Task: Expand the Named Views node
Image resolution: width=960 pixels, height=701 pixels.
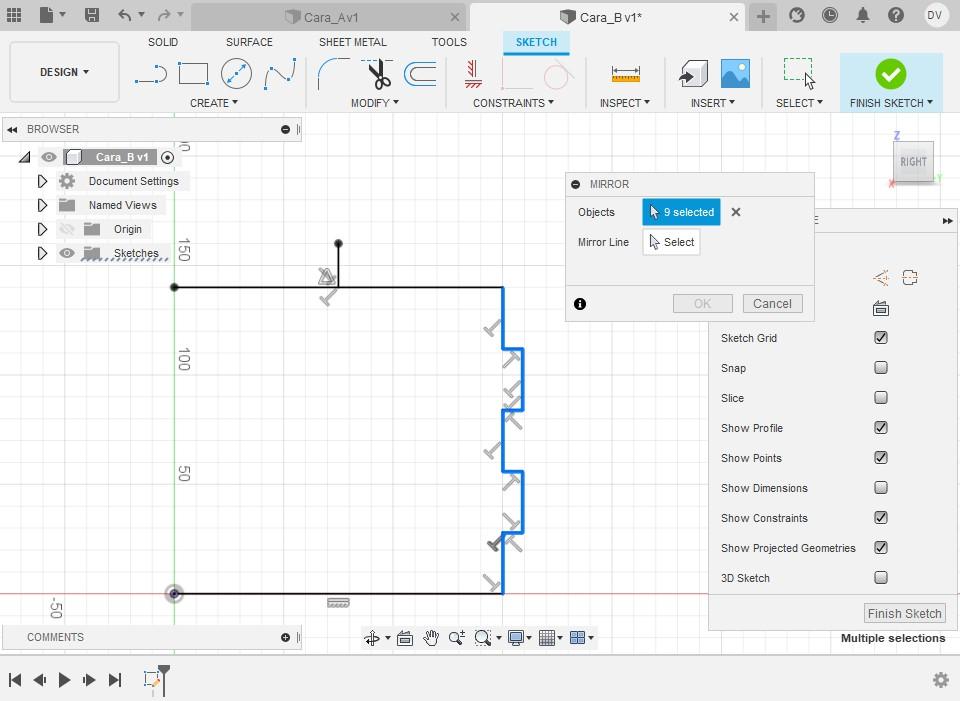Action: click(42, 205)
